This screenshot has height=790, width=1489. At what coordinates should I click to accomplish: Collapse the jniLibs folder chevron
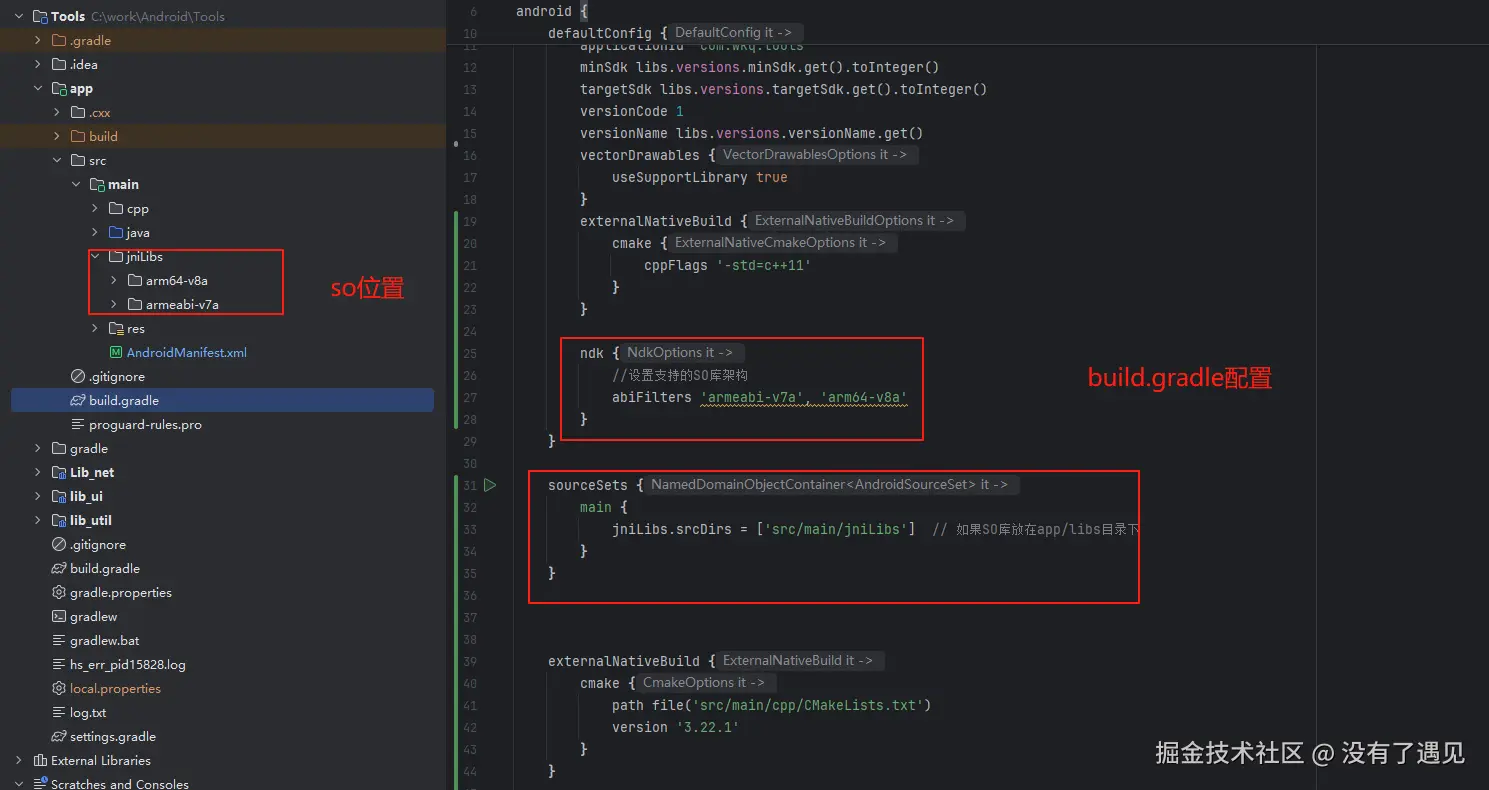click(95, 256)
